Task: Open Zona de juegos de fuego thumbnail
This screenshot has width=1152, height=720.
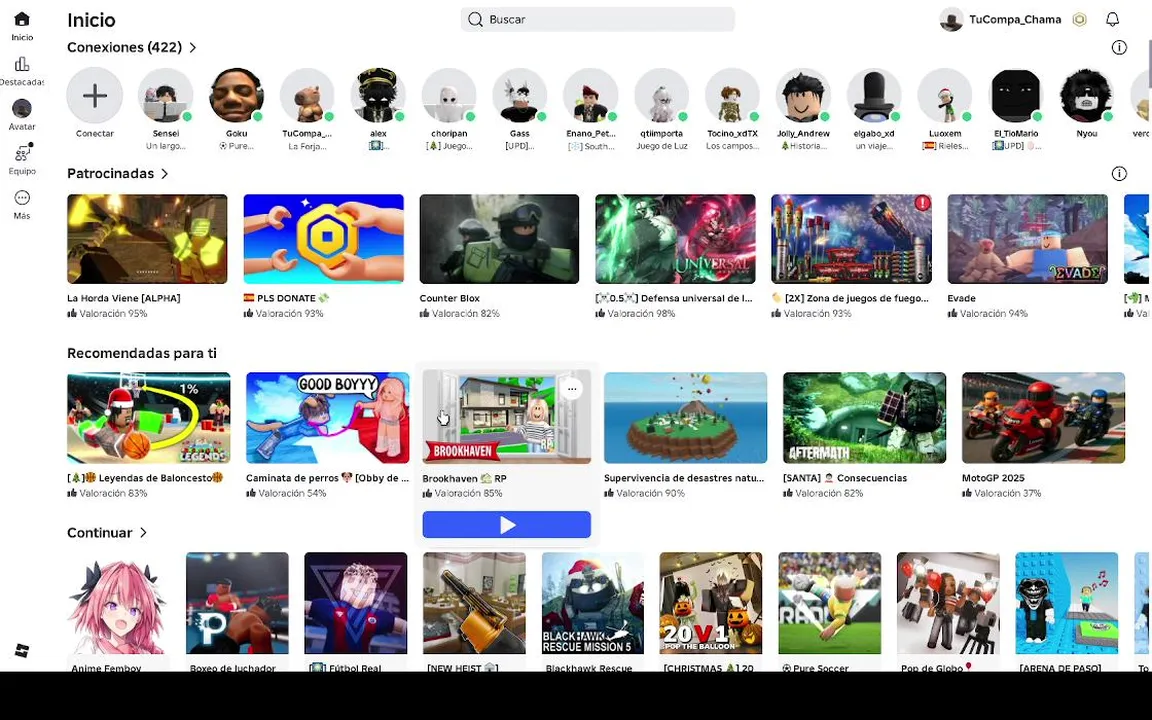Action: click(852, 239)
